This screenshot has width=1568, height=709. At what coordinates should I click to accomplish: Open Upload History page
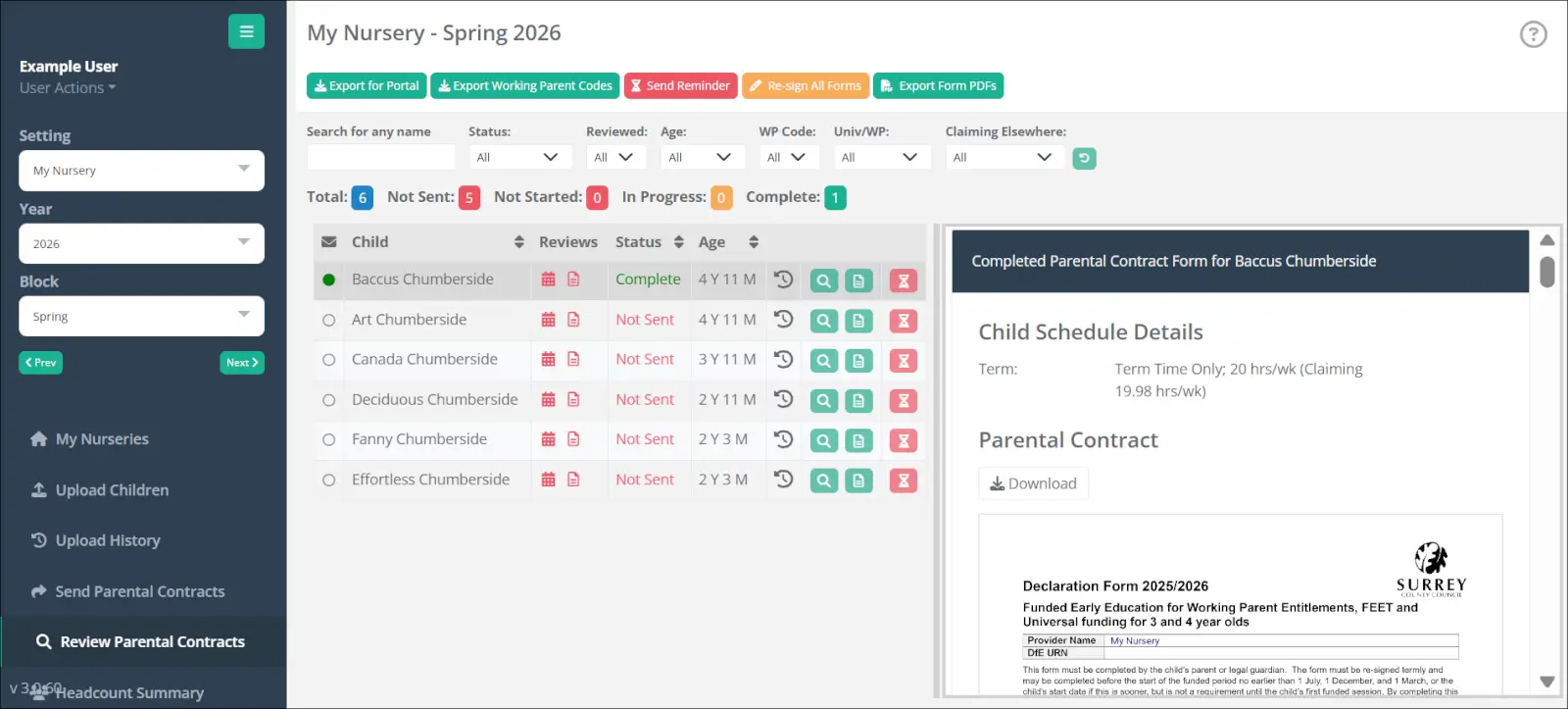click(x=108, y=540)
